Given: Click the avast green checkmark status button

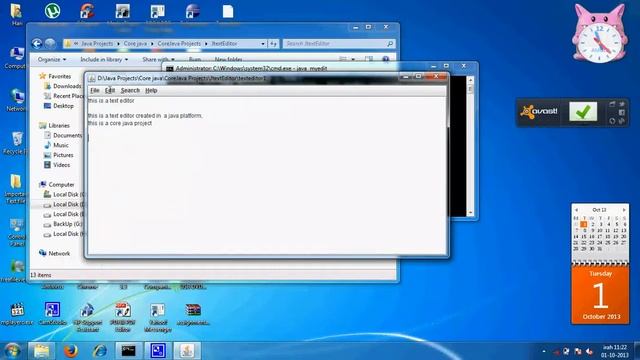Looking at the screenshot, I should point(583,112).
